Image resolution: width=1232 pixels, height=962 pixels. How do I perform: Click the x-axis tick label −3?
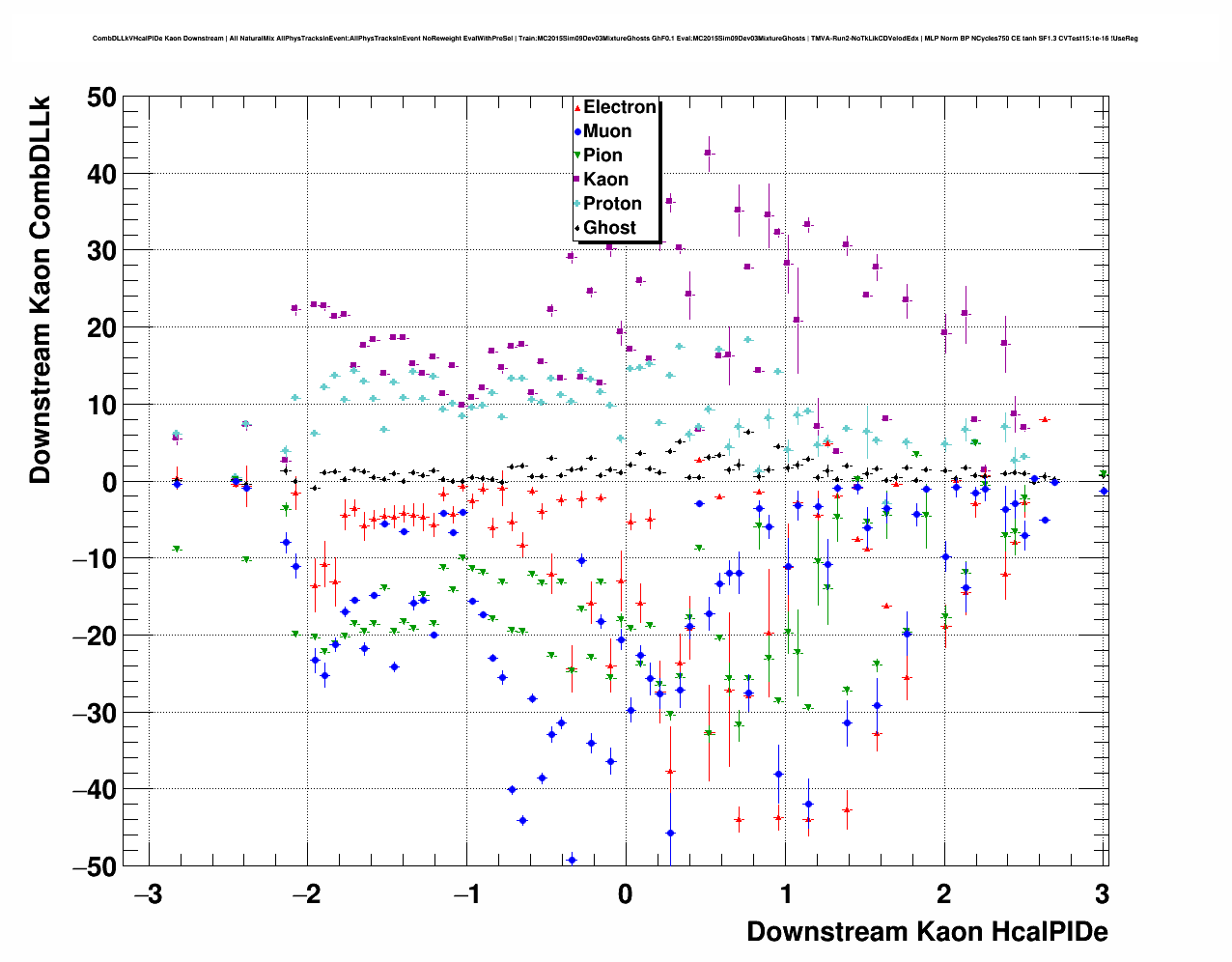pos(147,895)
